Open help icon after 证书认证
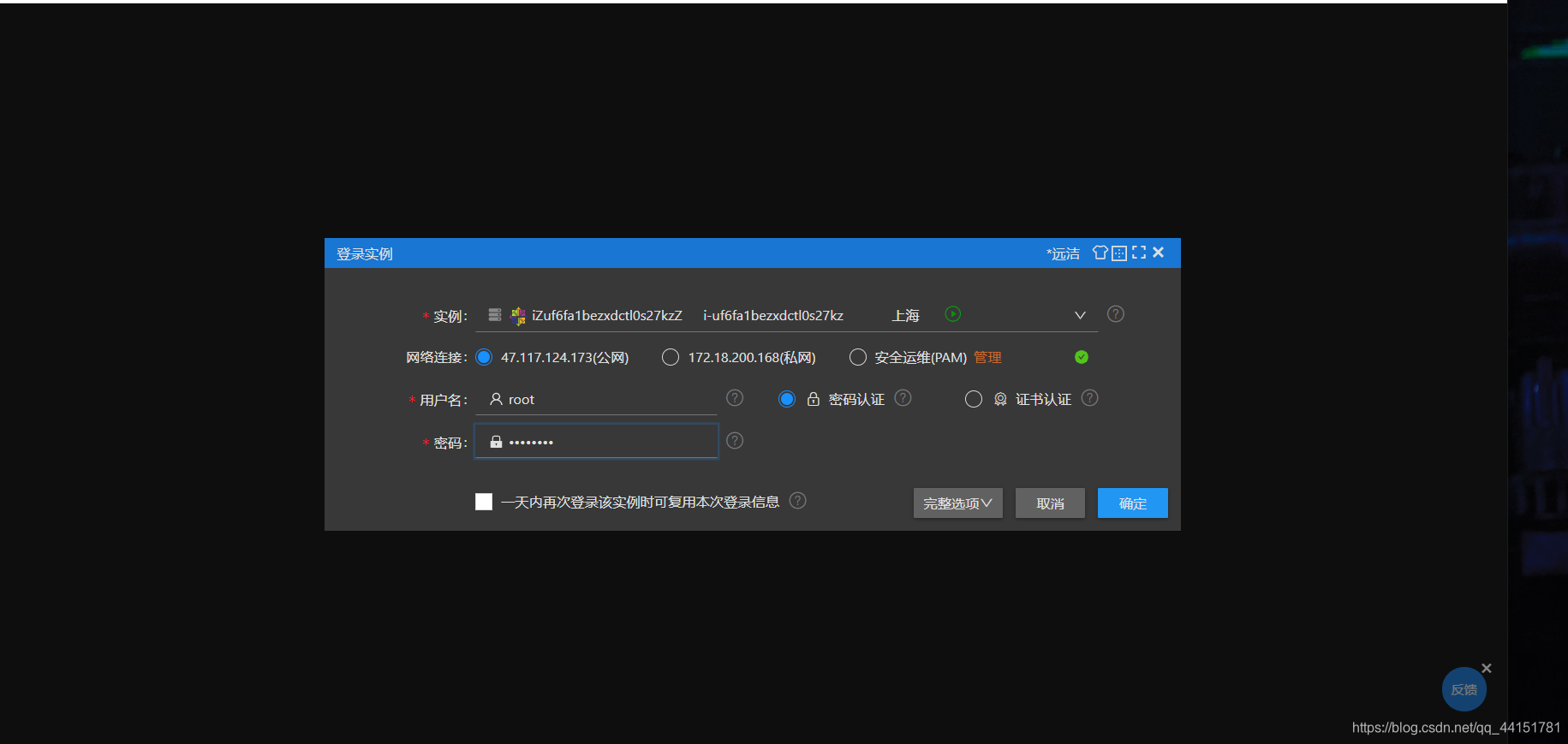This screenshot has width=1568, height=744. click(x=1089, y=398)
